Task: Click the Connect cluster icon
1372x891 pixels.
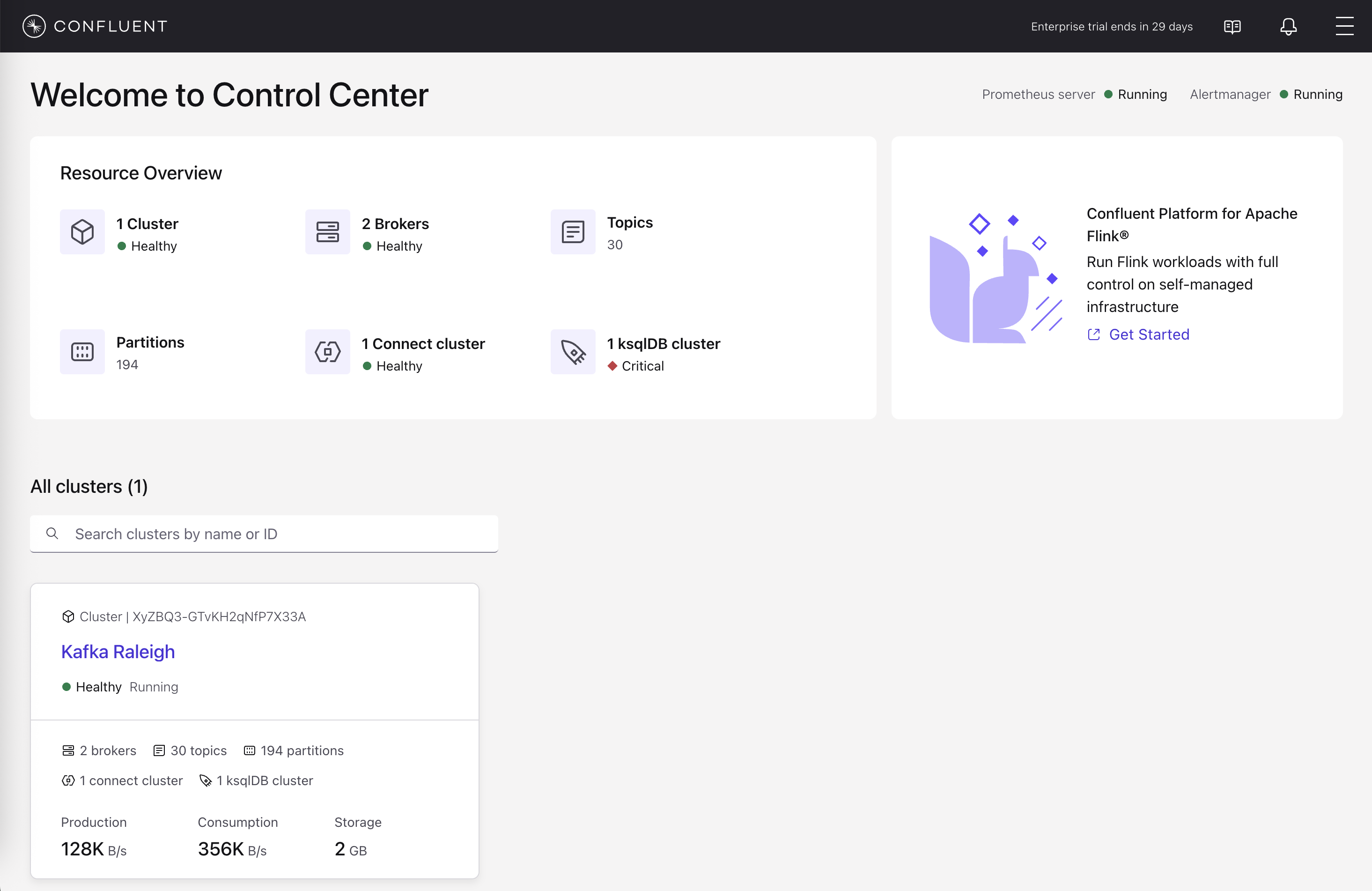Action: (327, 352)
